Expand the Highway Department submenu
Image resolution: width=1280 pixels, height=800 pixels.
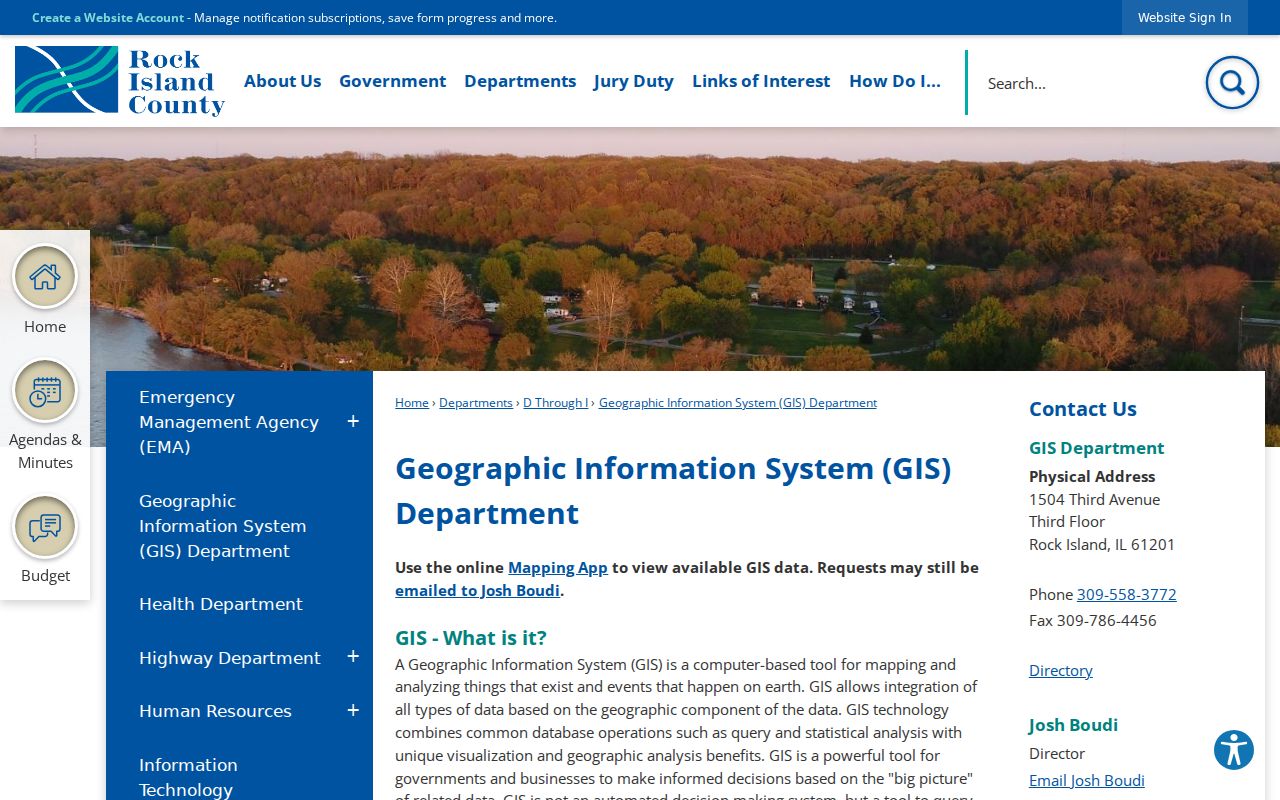(353, 657)
